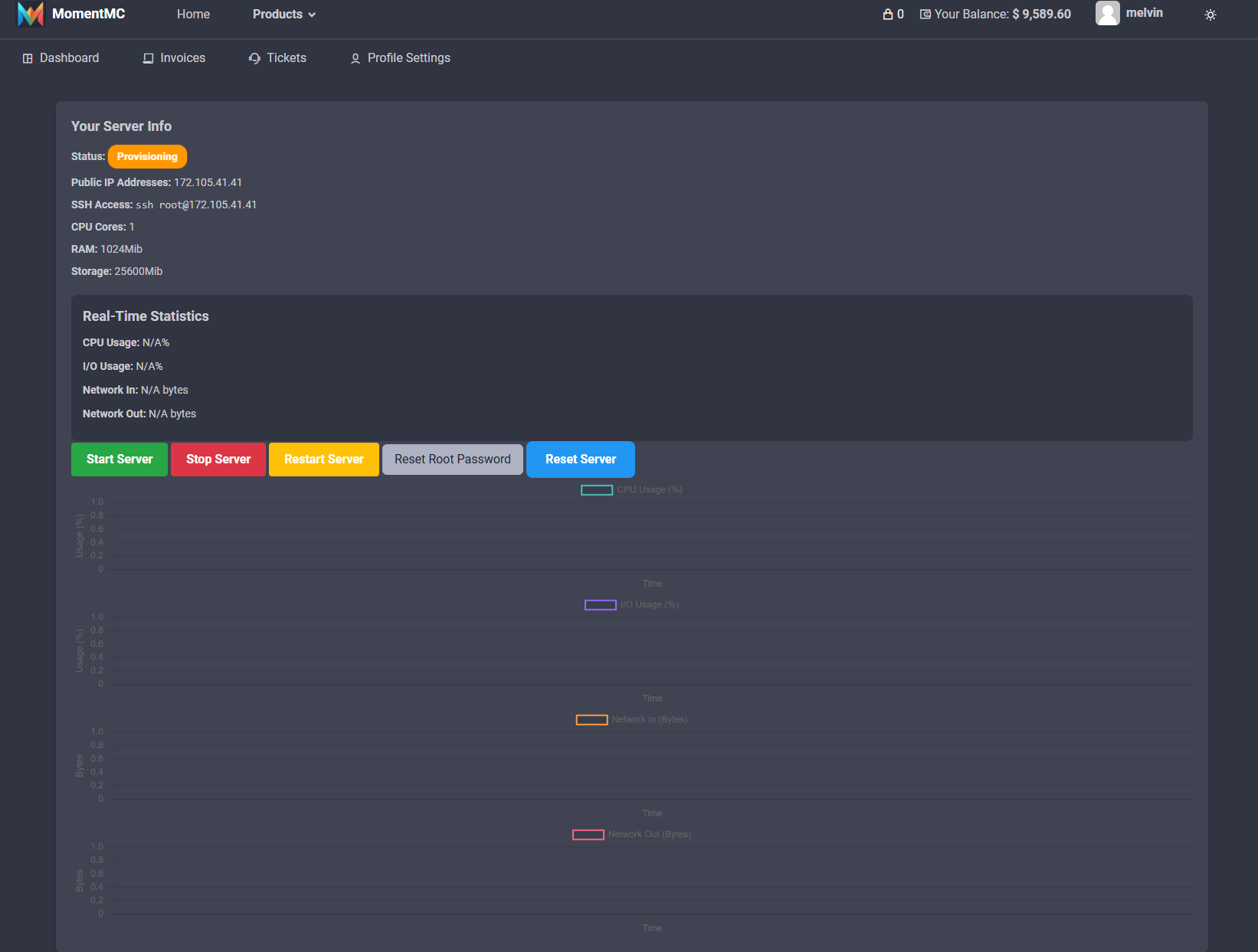Click the CPU Cores: 1 line
Image resolution: width=1258 pixels, height=952 pixels.
[103, 227]
